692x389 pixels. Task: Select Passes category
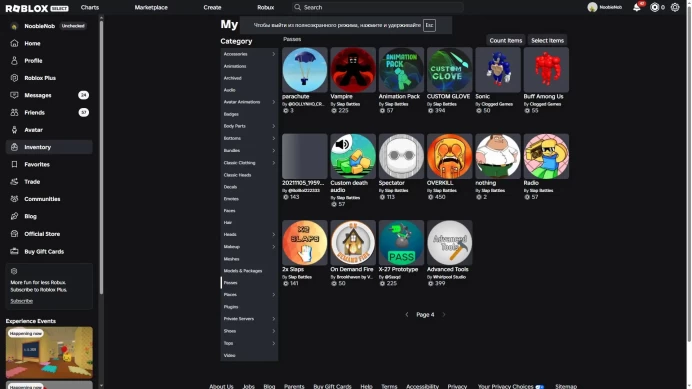249,283
